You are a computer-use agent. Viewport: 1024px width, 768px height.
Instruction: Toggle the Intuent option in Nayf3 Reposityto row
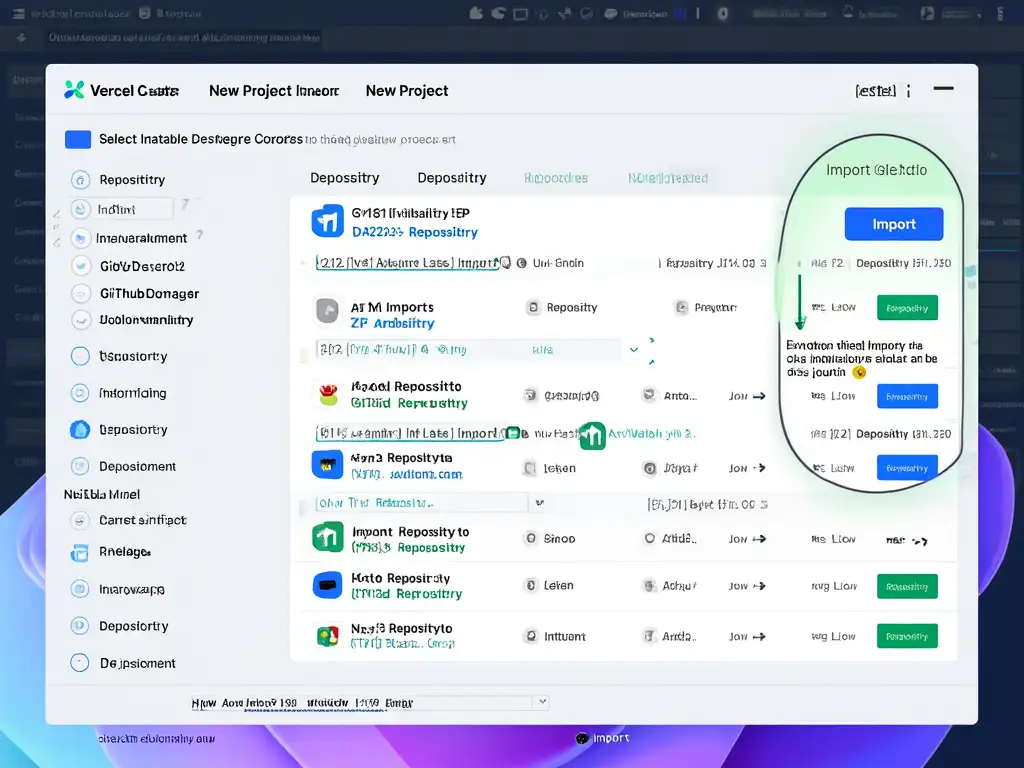tap(531, 635)
